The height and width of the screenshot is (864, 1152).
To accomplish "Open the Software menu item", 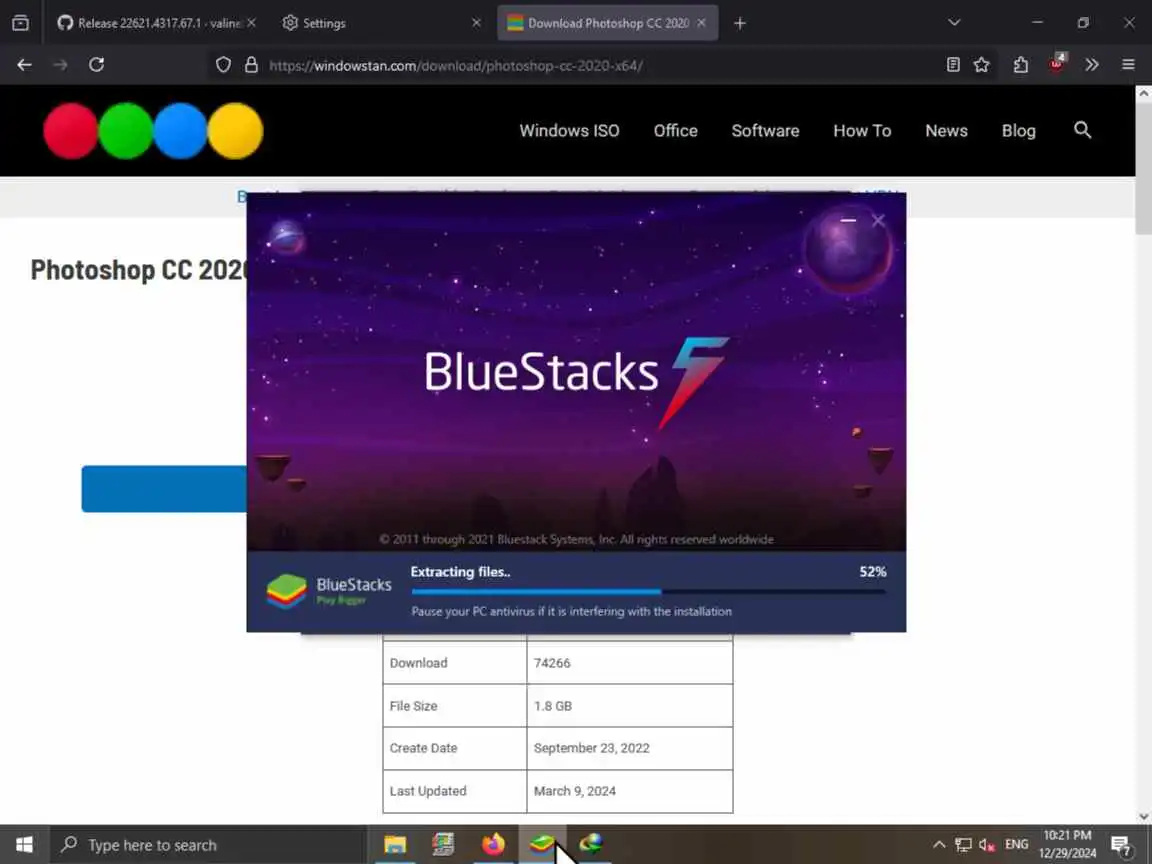I will click(x=765, y=131).
